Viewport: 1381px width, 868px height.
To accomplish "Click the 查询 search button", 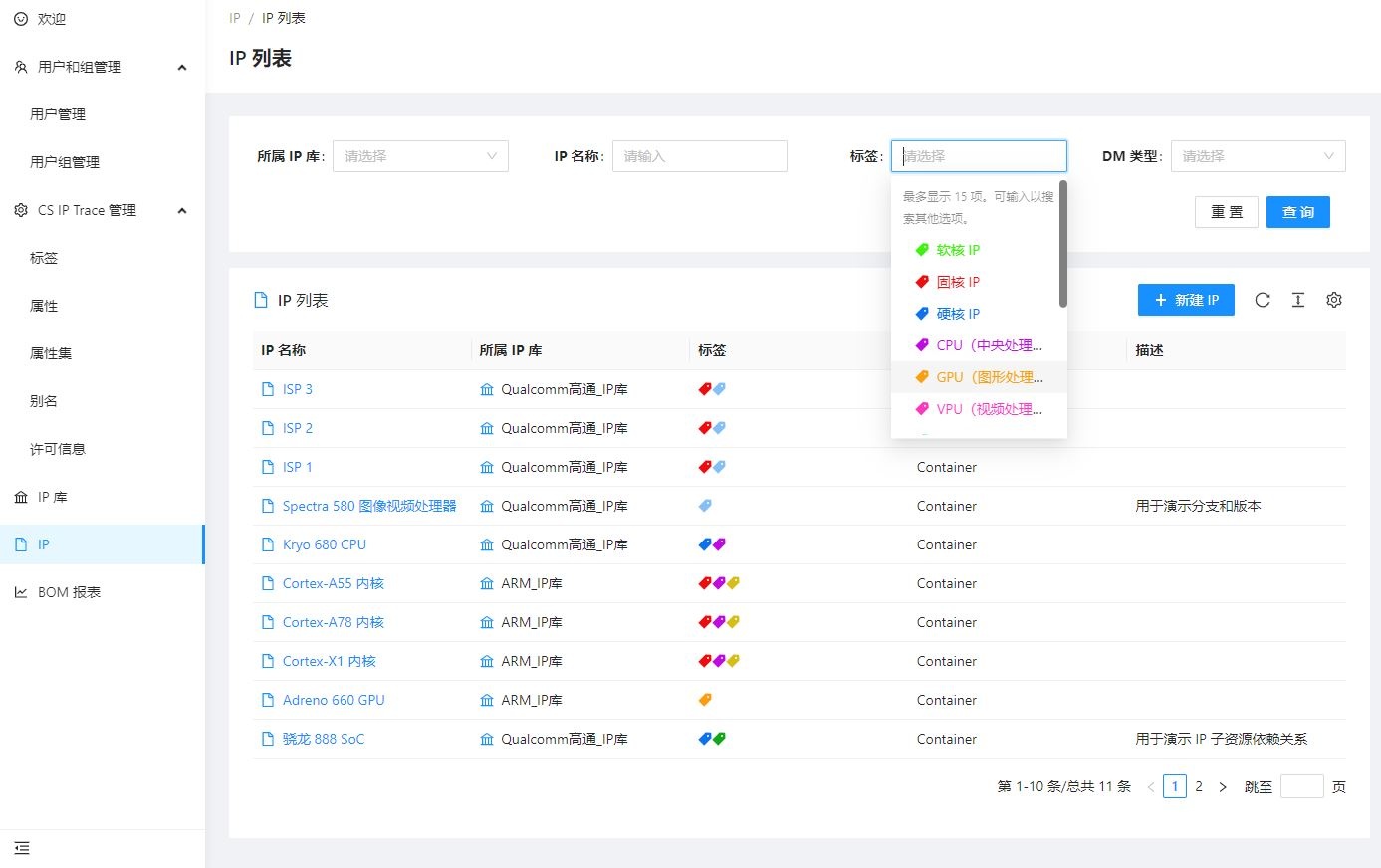I will (x=1297, y=212).
